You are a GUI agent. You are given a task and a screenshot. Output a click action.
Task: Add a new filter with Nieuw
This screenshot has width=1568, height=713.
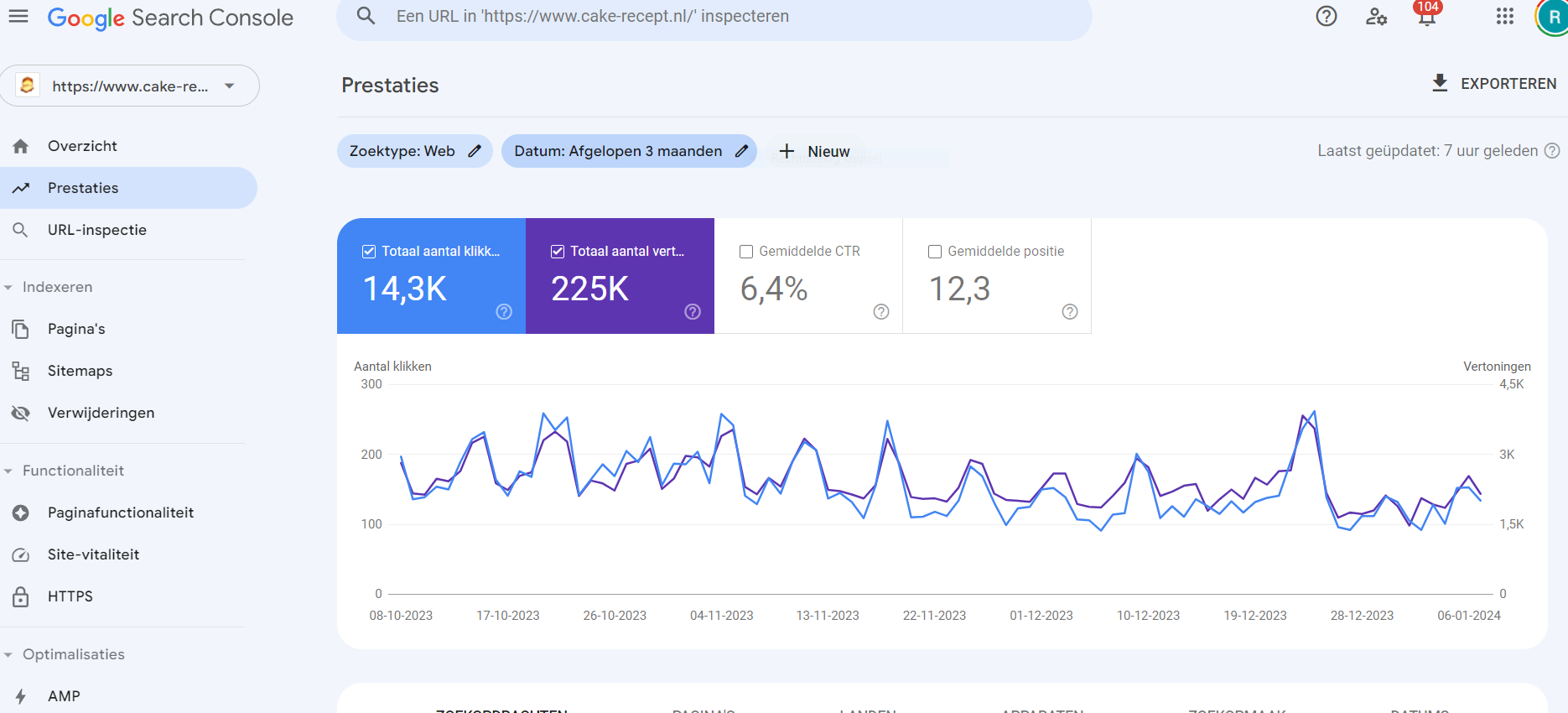(x=814, y=151)
